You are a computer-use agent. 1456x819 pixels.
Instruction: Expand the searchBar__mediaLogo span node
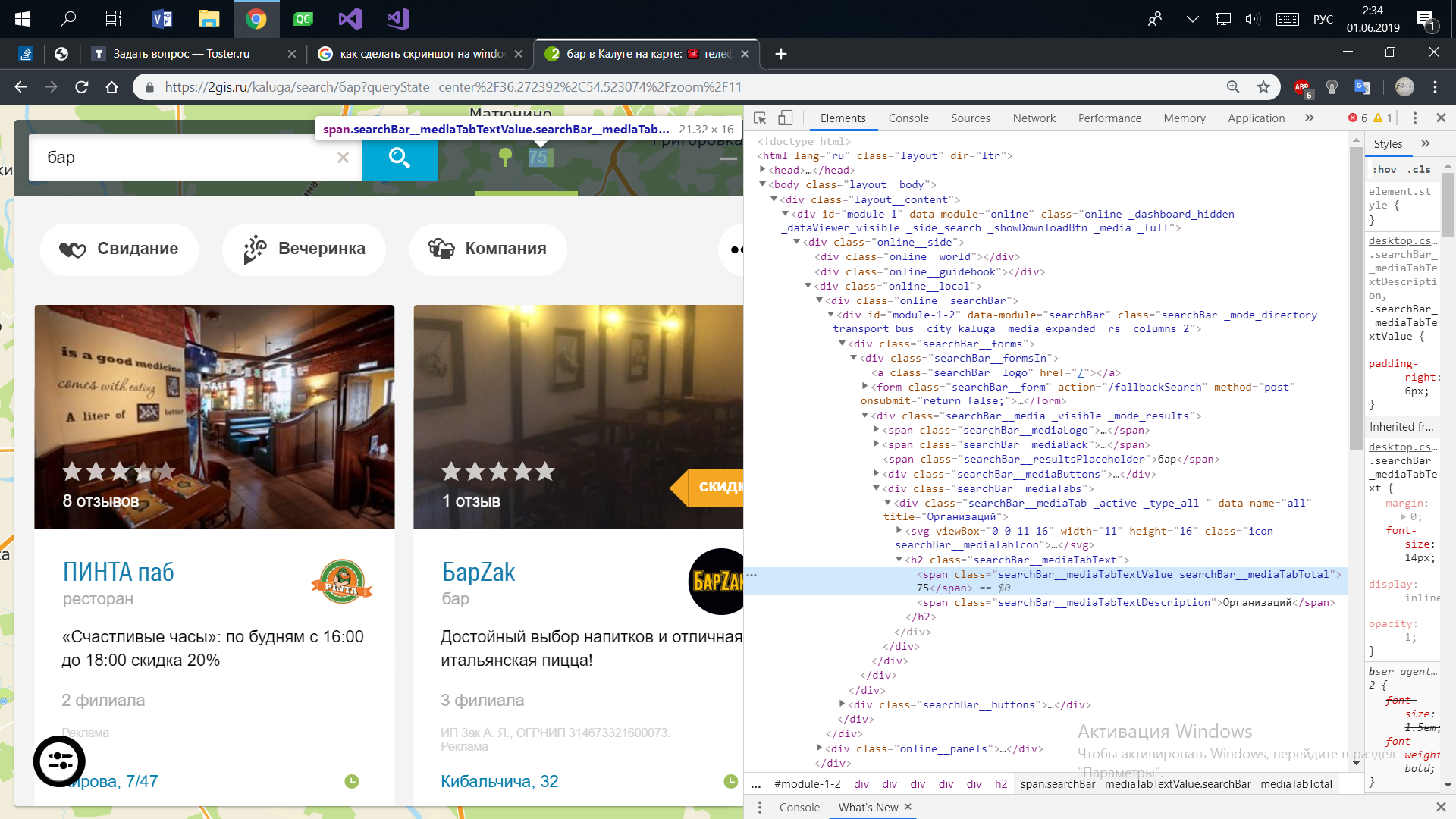pos(876,430)
